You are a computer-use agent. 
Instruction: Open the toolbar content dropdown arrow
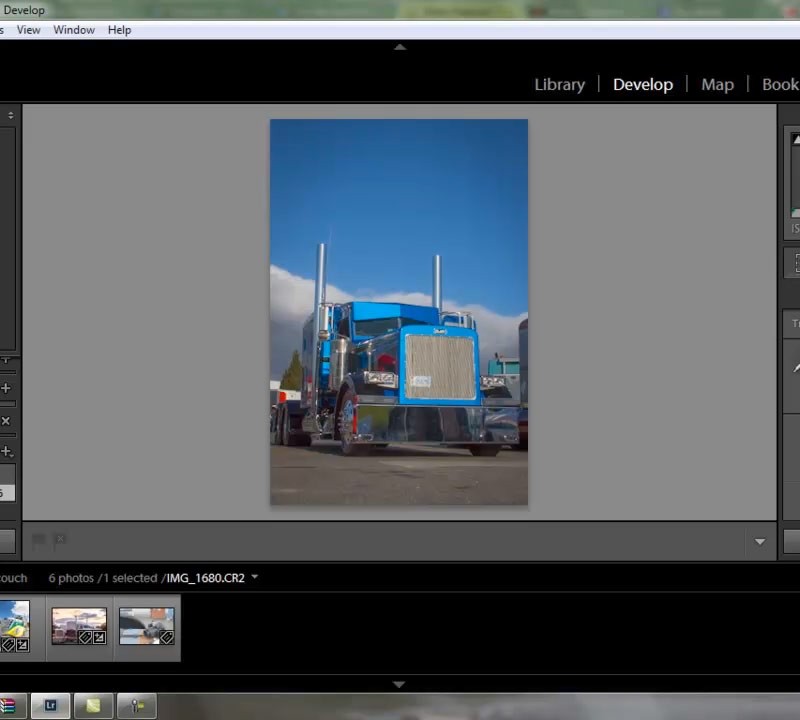point(759,542)
